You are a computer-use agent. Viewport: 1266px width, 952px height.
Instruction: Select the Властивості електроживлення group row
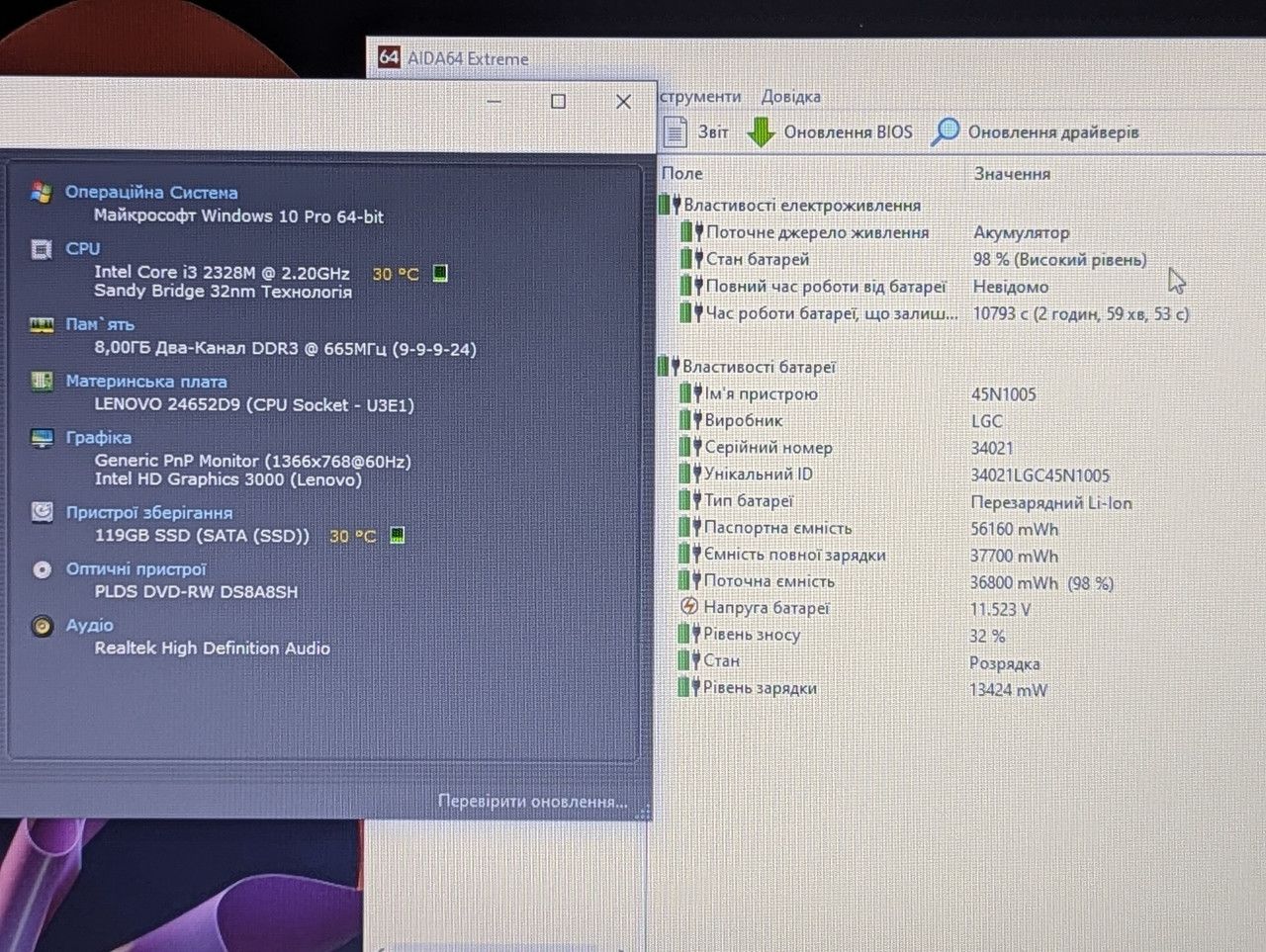tap(789, 206)
